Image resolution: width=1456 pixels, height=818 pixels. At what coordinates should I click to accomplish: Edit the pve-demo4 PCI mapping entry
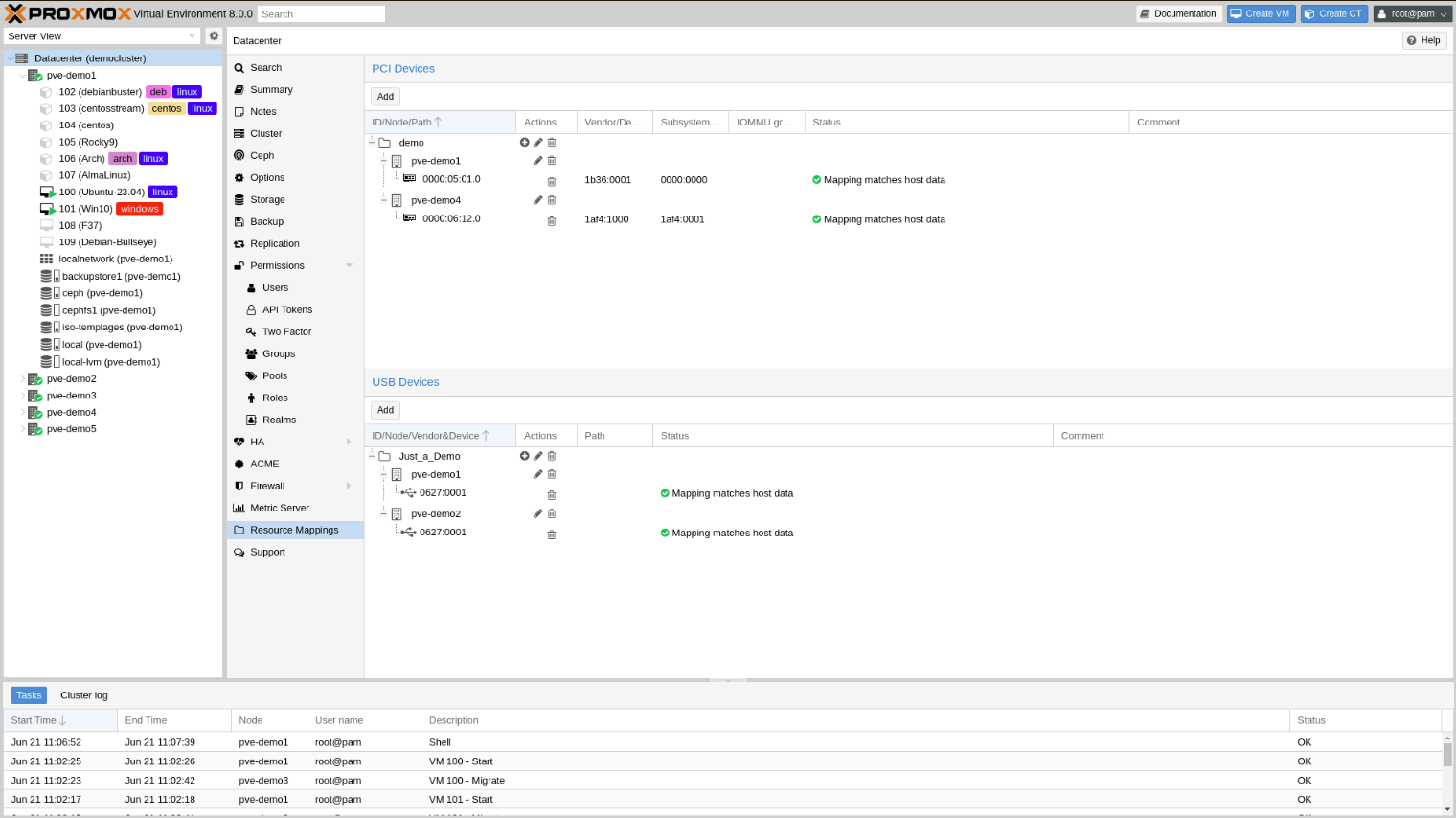(537, 200)
